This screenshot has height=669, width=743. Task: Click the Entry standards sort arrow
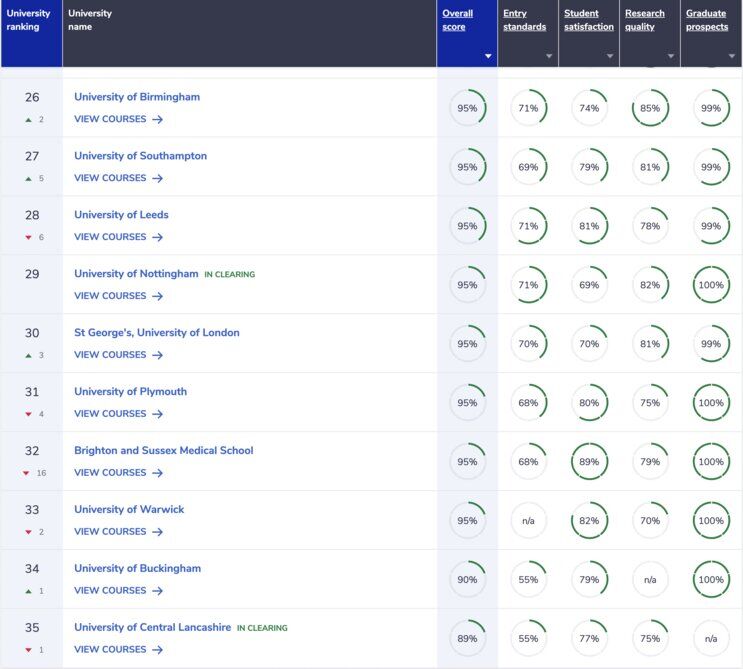point(549,56)
